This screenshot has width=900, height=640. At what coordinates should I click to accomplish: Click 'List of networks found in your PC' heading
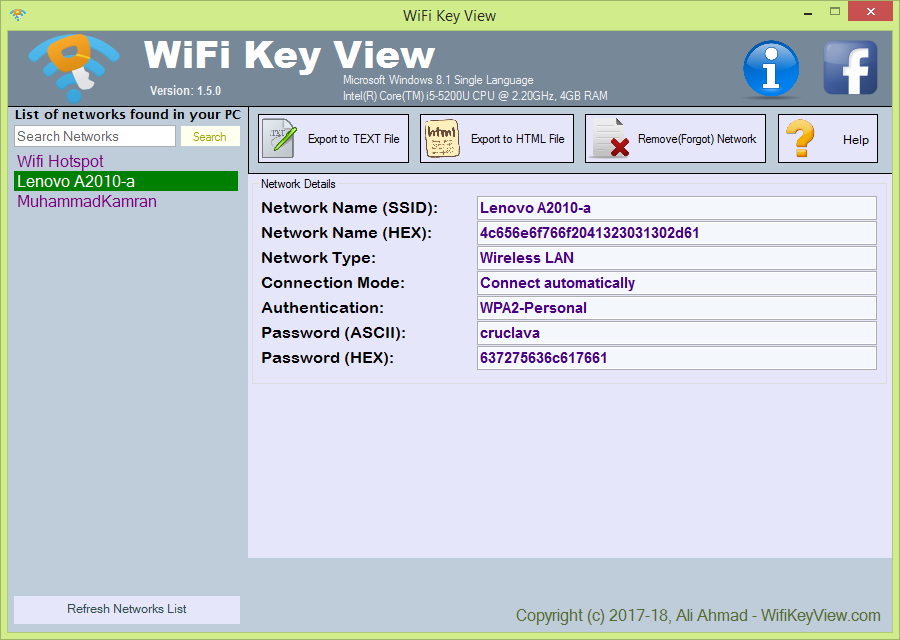pos(127,115)
